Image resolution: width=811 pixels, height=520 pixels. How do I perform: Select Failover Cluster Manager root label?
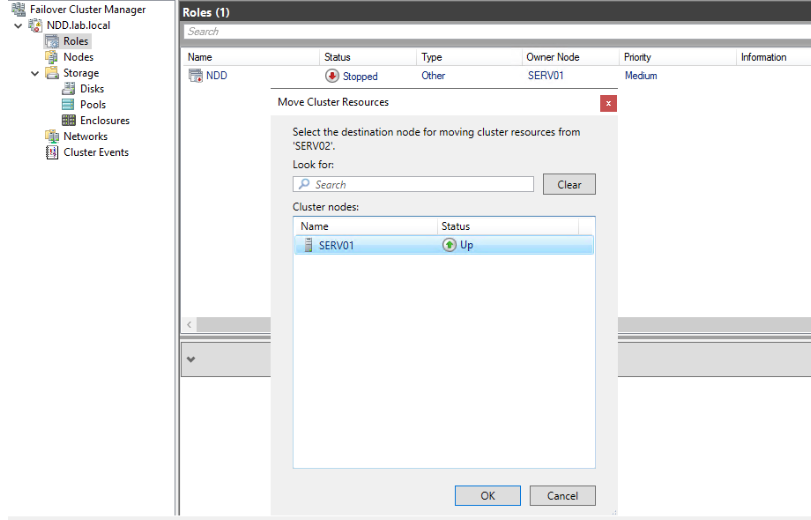point(87,9)
